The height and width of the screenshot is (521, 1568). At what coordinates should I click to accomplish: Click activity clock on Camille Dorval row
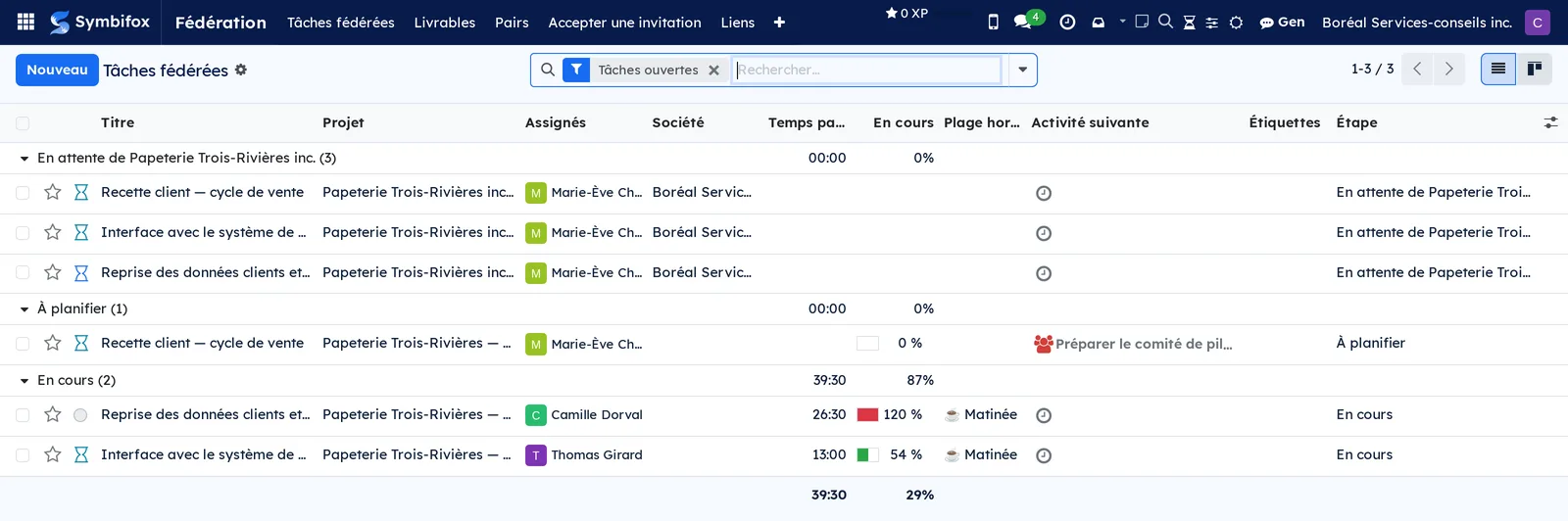pos(1044,415)
